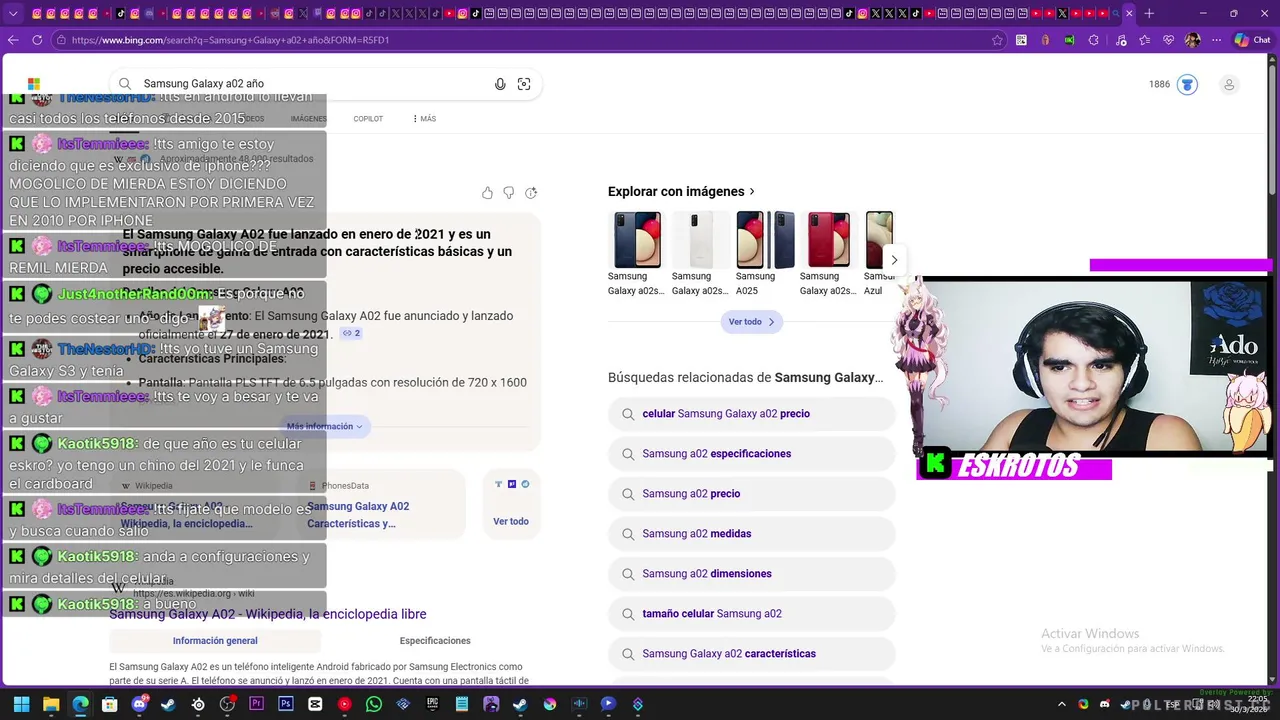Add this page to favorites star
1280x720 pixels.
997,40
